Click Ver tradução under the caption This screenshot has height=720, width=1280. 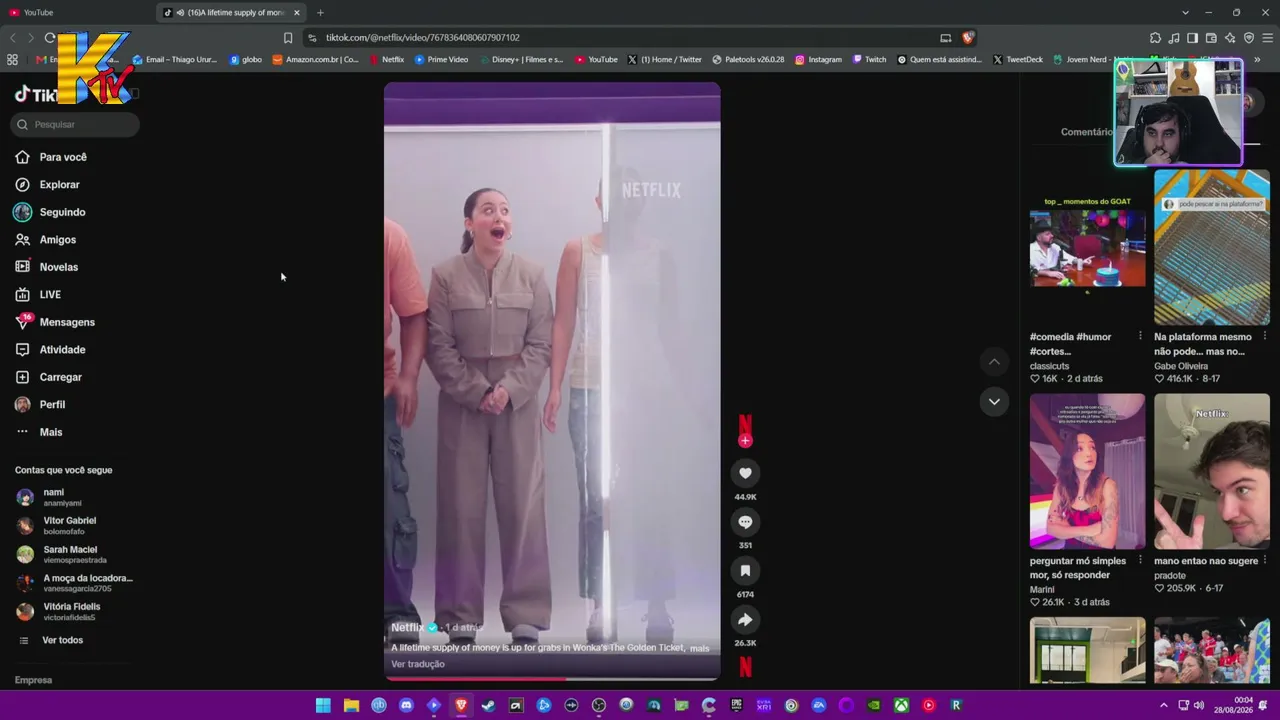[418, 664]
